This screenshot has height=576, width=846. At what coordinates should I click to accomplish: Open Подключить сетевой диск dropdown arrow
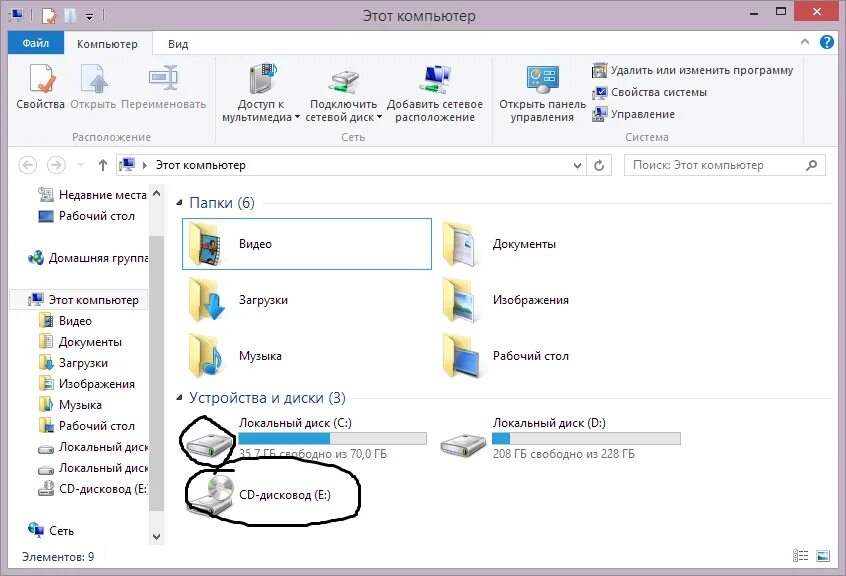(x=379, y=117)
